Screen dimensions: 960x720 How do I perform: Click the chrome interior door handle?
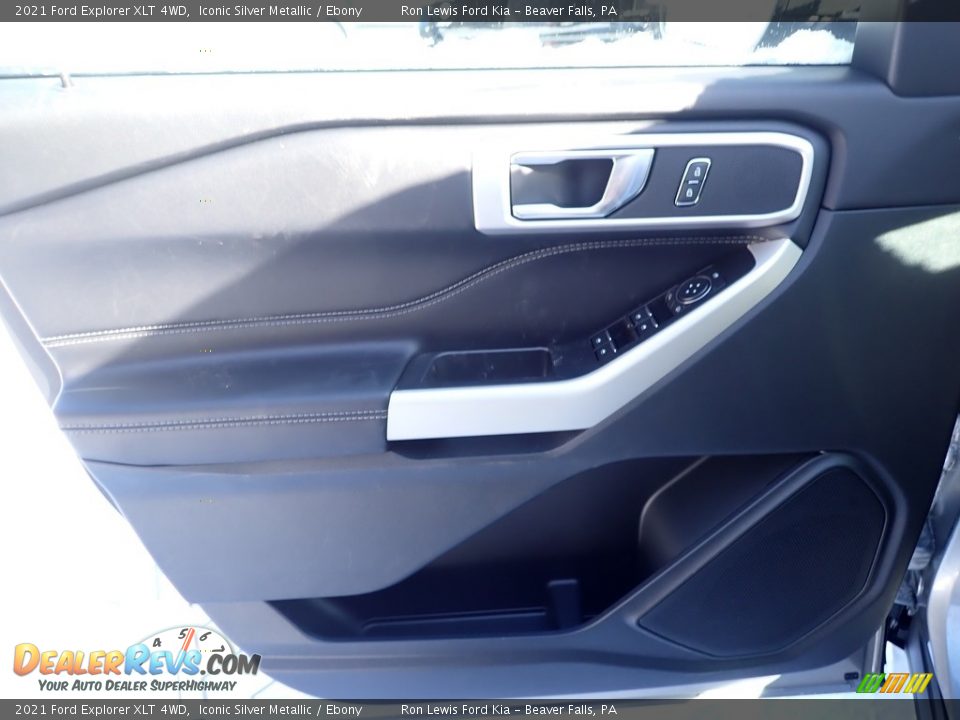click(x=580, y=184)
